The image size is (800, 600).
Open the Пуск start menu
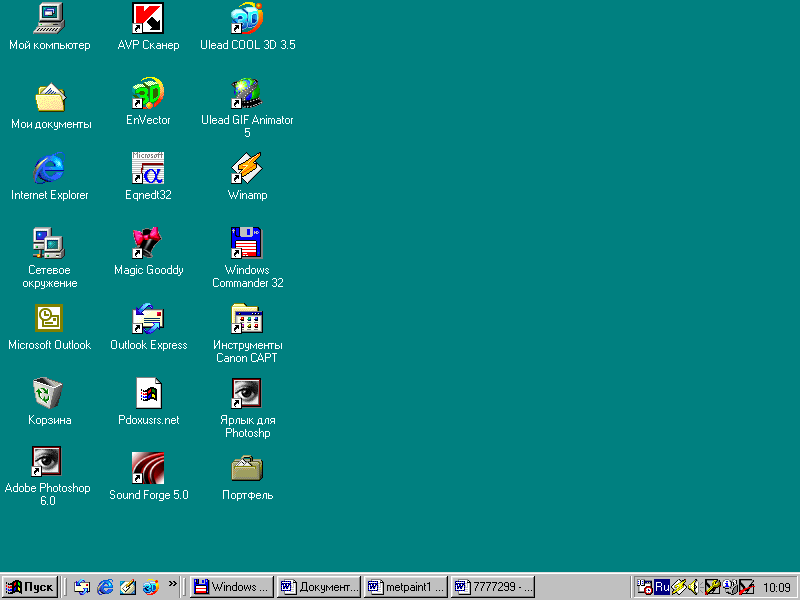pos(30,587)
